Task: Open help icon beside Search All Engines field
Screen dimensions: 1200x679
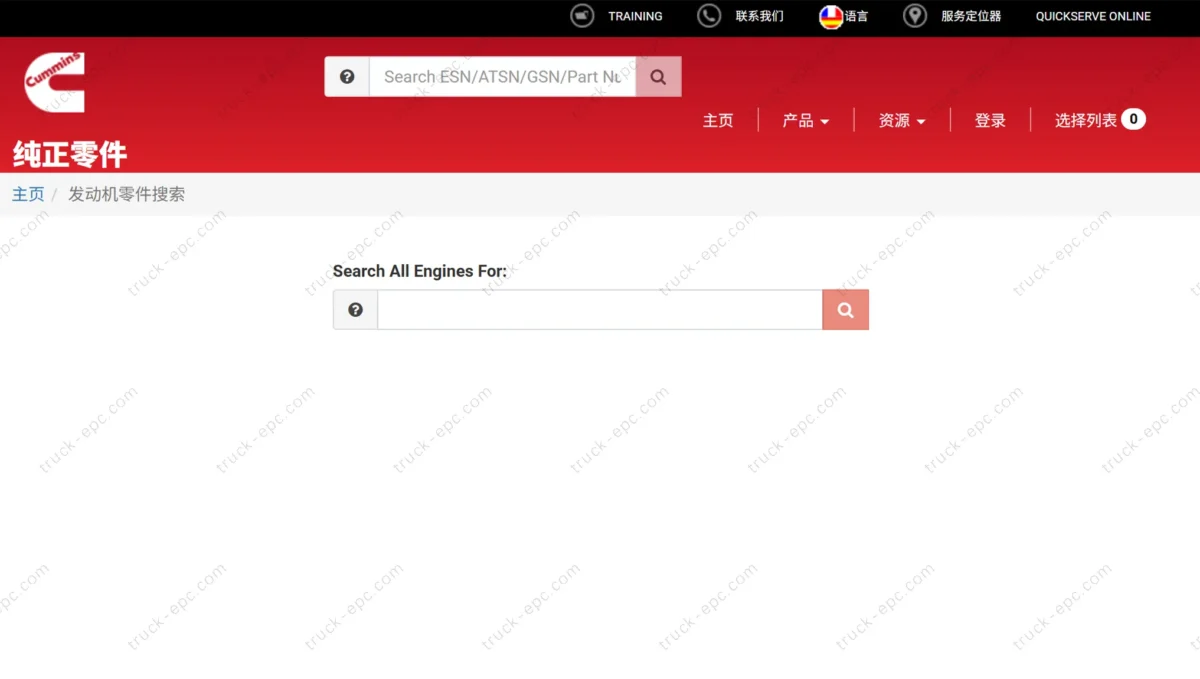Action: [355, 310]
